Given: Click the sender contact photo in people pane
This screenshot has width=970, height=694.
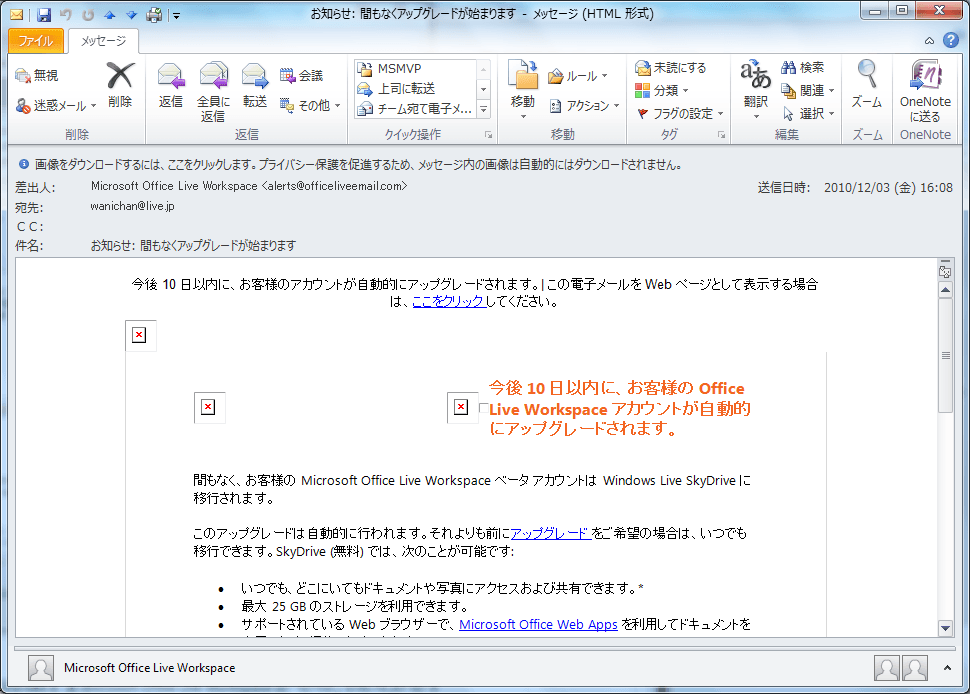Looking at the screenshot, I should pos(41,669).
